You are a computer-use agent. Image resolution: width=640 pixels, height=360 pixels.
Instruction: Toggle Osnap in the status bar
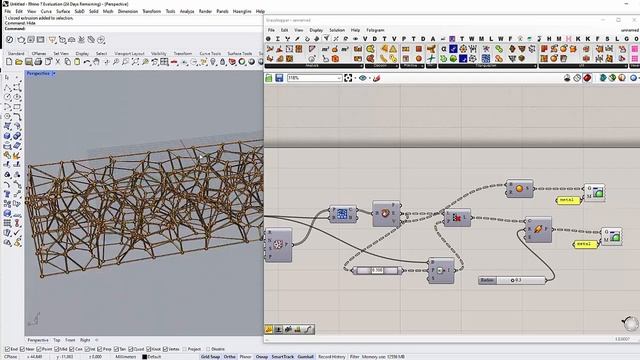pos(262,357)
